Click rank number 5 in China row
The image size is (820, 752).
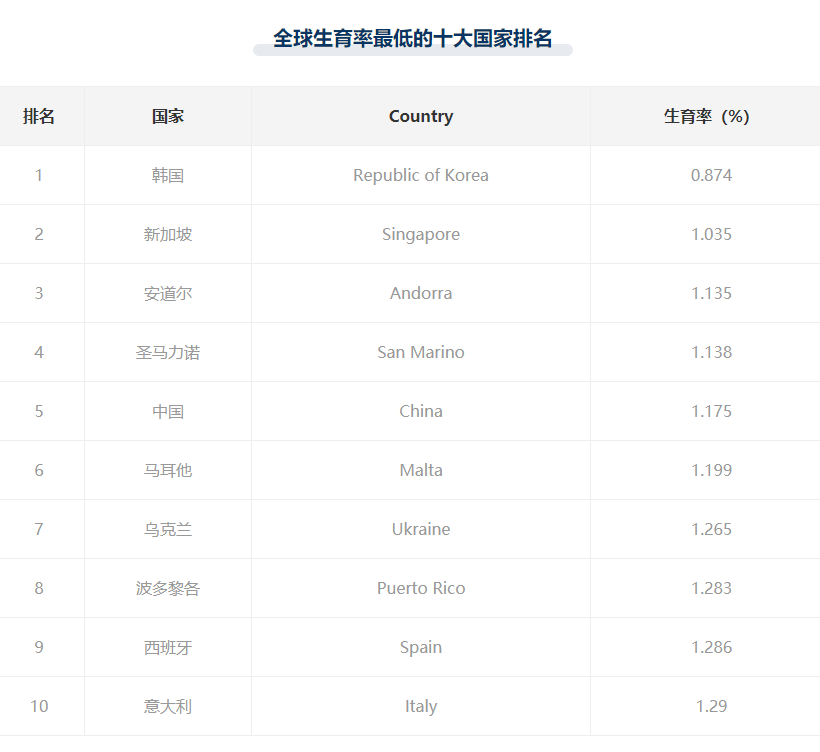coord(39,412)
